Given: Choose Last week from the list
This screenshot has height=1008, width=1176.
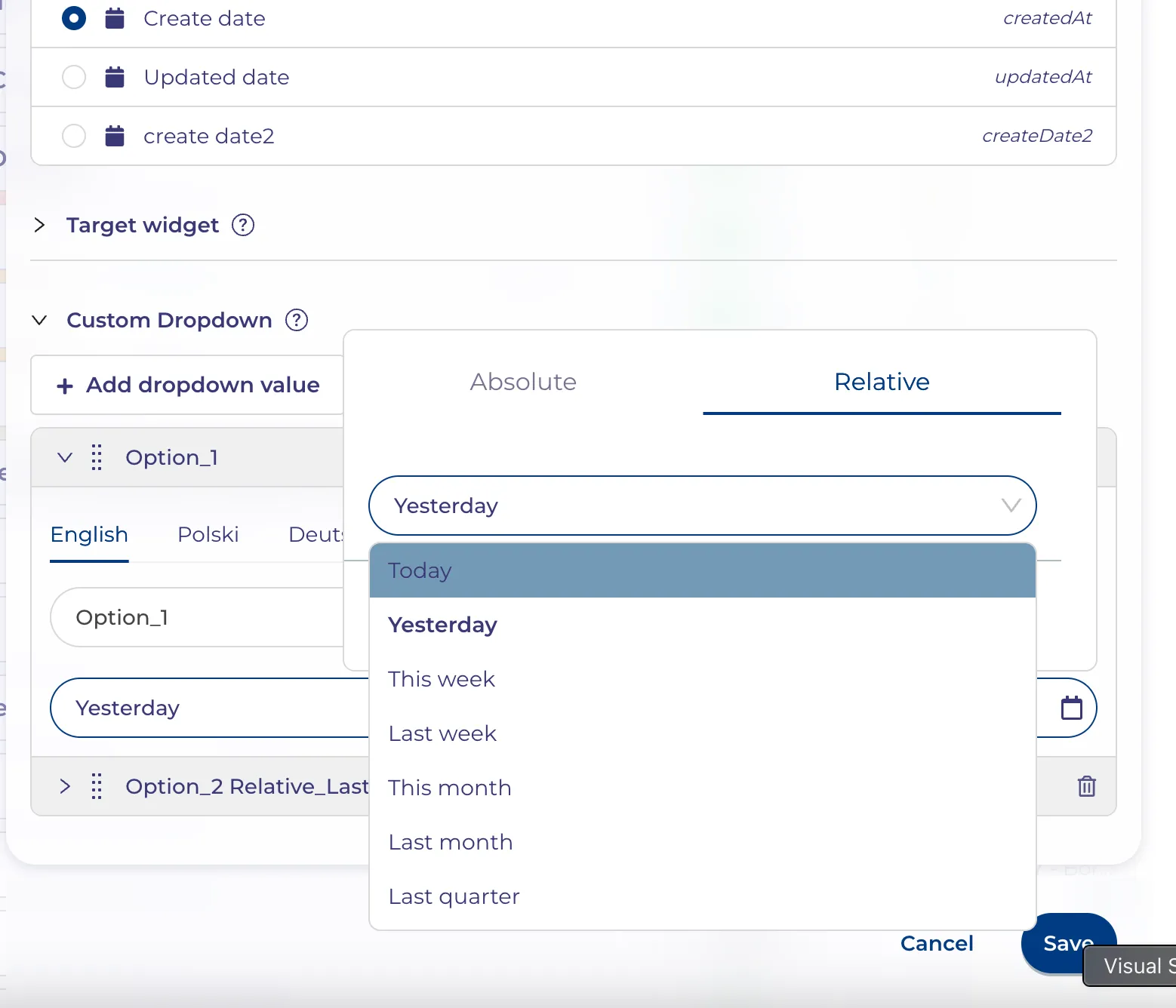Looking at the screenshot, I should [x=703, y=733].
